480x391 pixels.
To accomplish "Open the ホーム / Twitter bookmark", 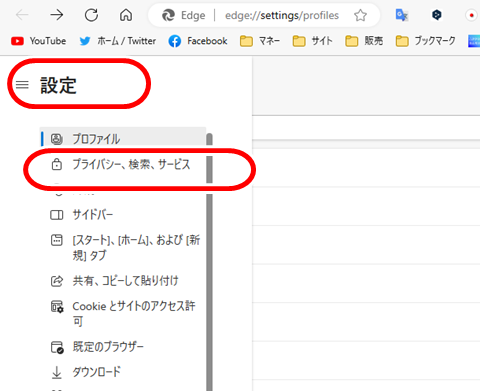I will [118, 41].
